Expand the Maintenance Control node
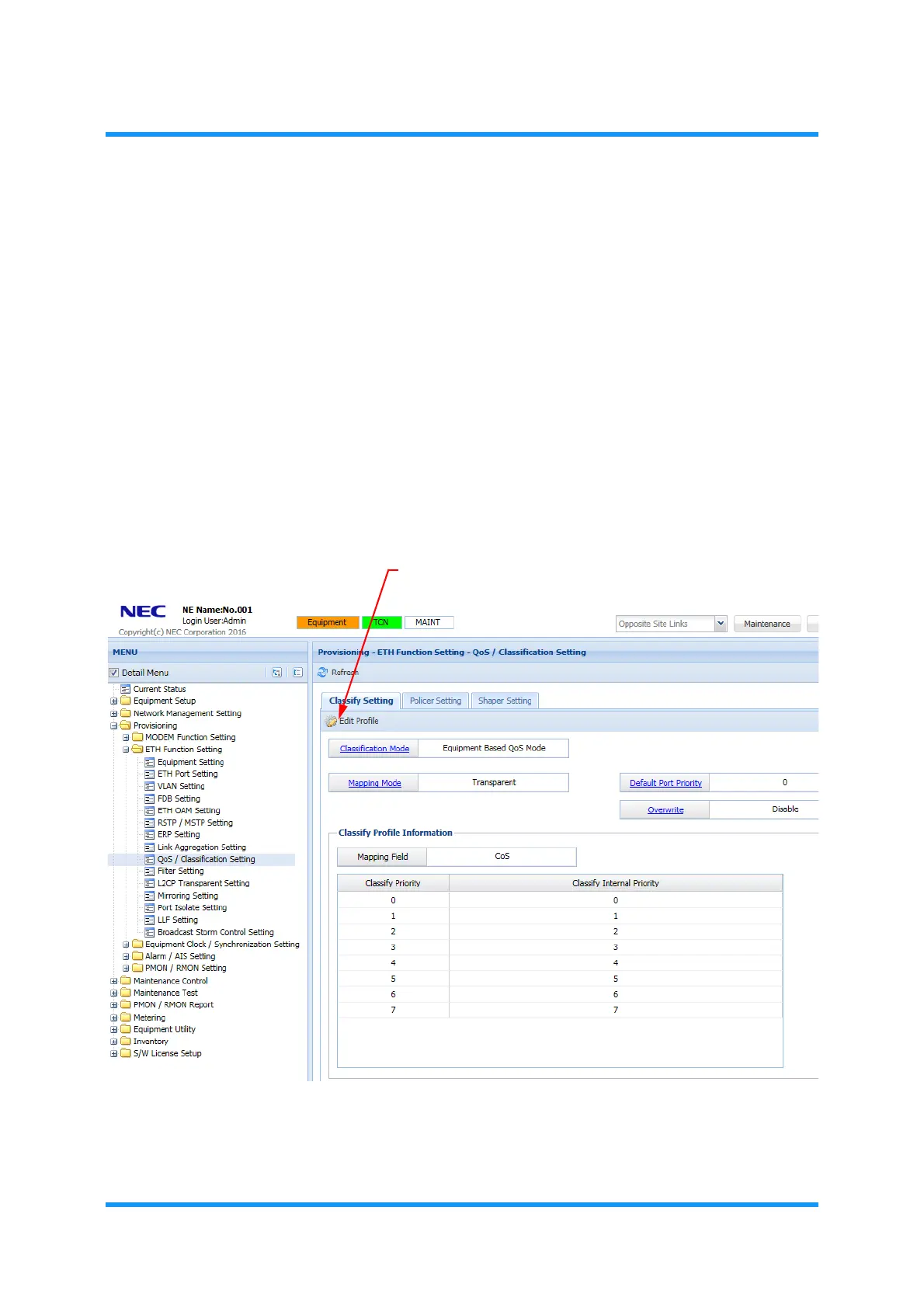Viewport: 924px width, 1308px height. coord(113,981)
